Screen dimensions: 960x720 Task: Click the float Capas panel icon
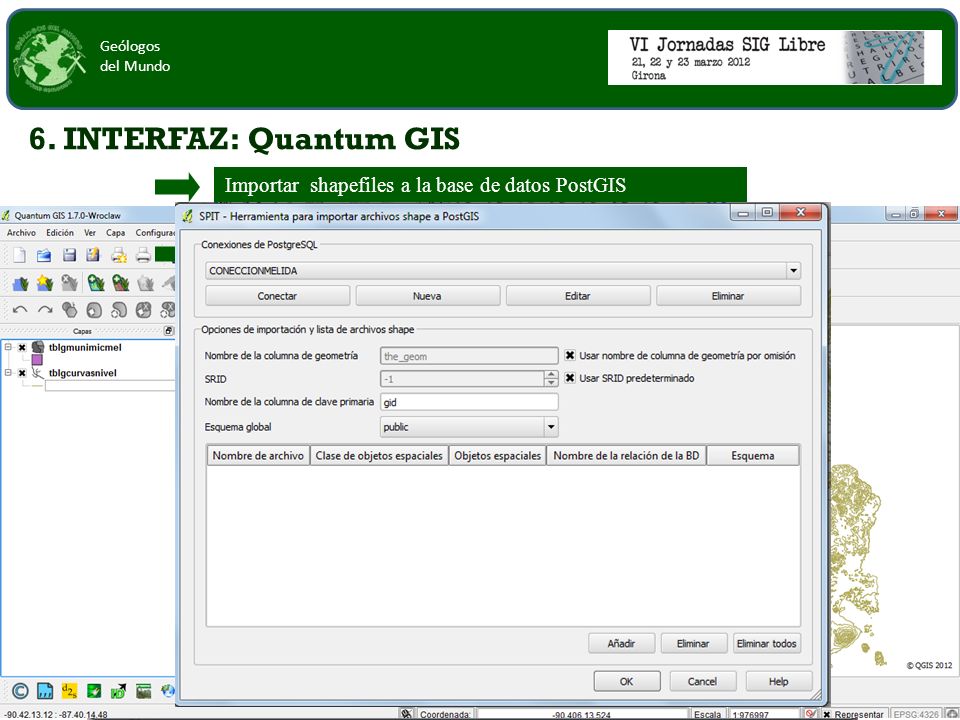pyautogui.click(x=168, y=331)
